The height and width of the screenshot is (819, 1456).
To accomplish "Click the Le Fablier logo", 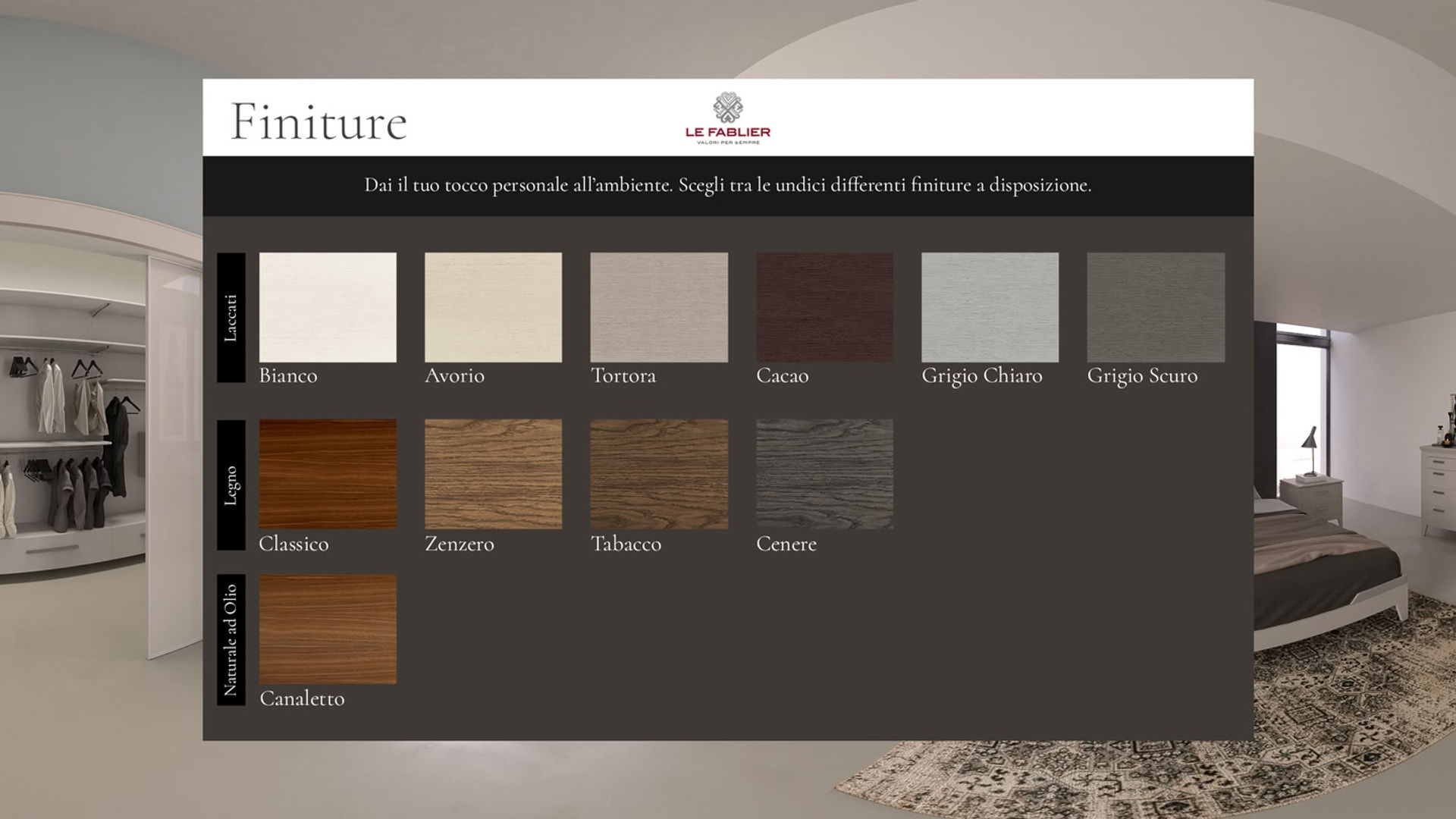I will 728,118.
